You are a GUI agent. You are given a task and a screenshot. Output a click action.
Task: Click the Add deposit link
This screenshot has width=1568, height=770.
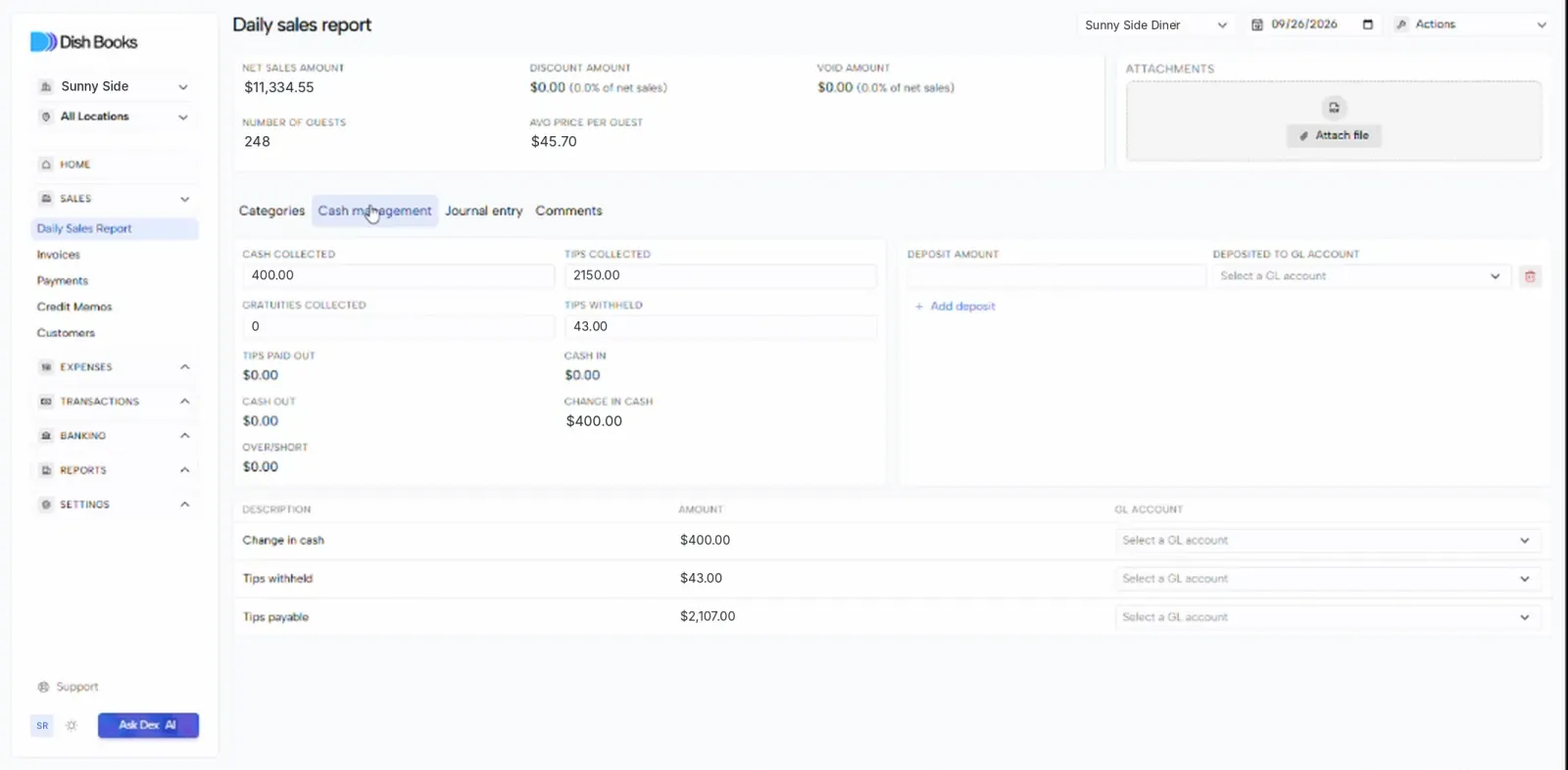coord(955,307)
